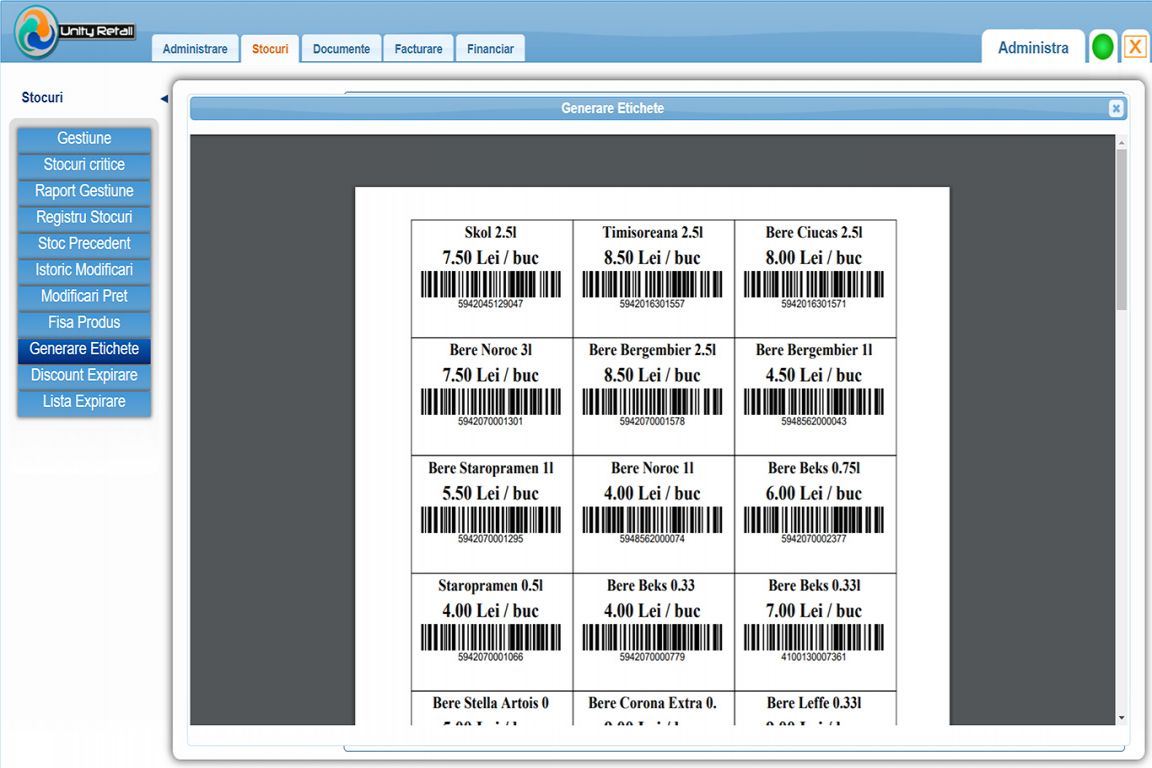This screenshot has height=768, width=1152.
Task: Open the Administrare tab
Action: coord(195,49)
